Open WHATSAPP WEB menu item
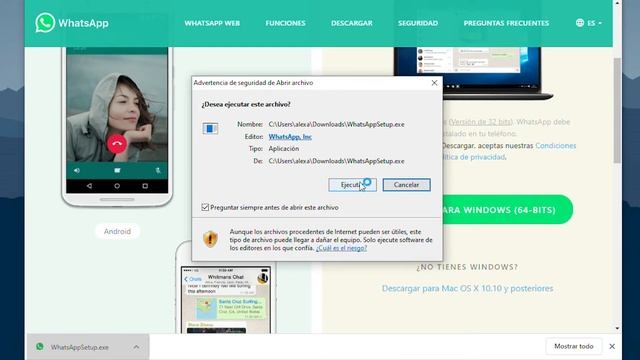 (212, 23)
